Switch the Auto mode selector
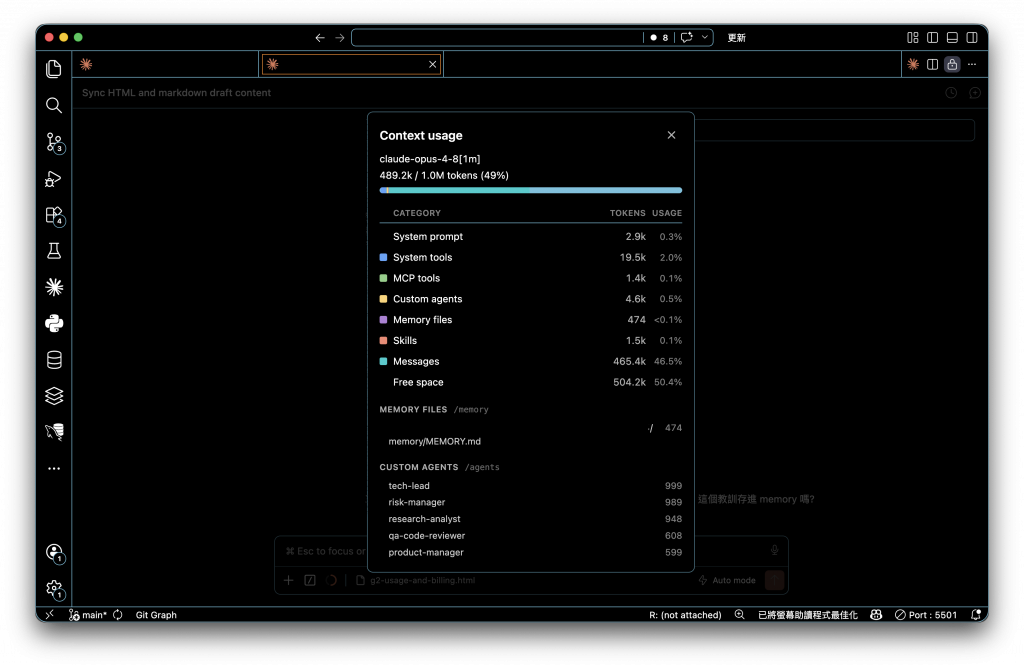 click(x=727, y=580)
